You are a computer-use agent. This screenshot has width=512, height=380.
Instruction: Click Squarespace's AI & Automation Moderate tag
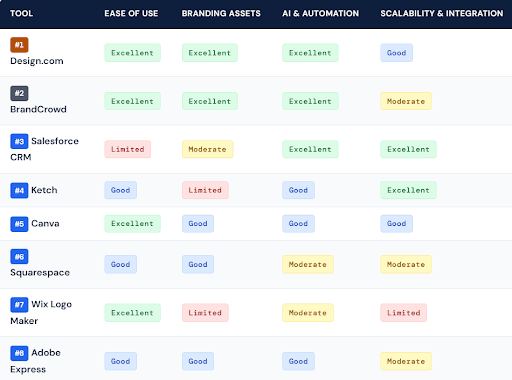308,265
